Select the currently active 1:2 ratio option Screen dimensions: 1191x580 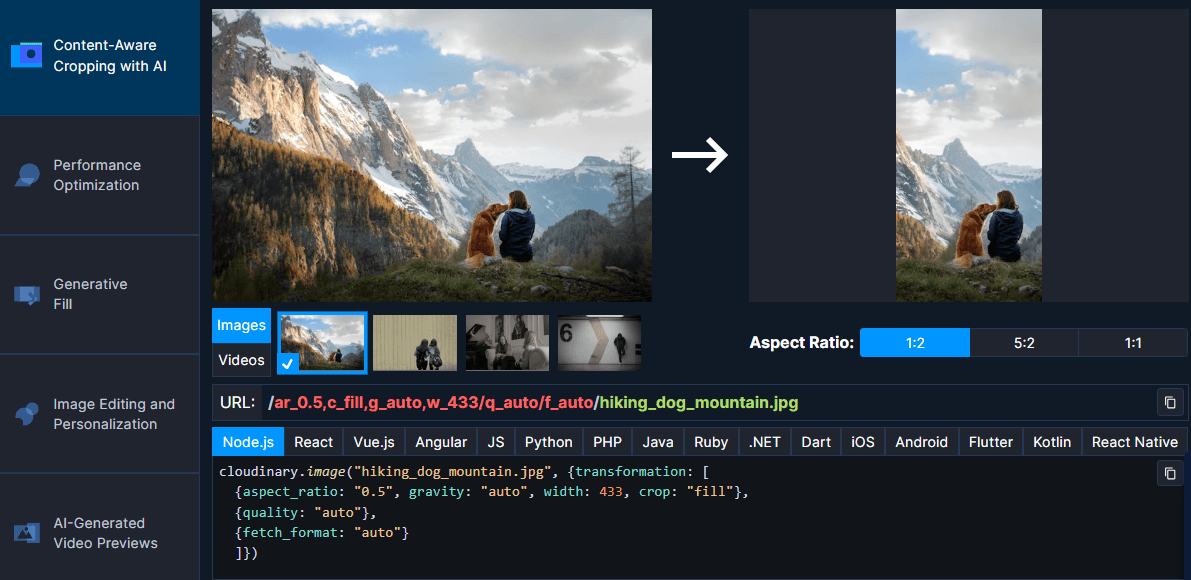click(x=914, y=342)
